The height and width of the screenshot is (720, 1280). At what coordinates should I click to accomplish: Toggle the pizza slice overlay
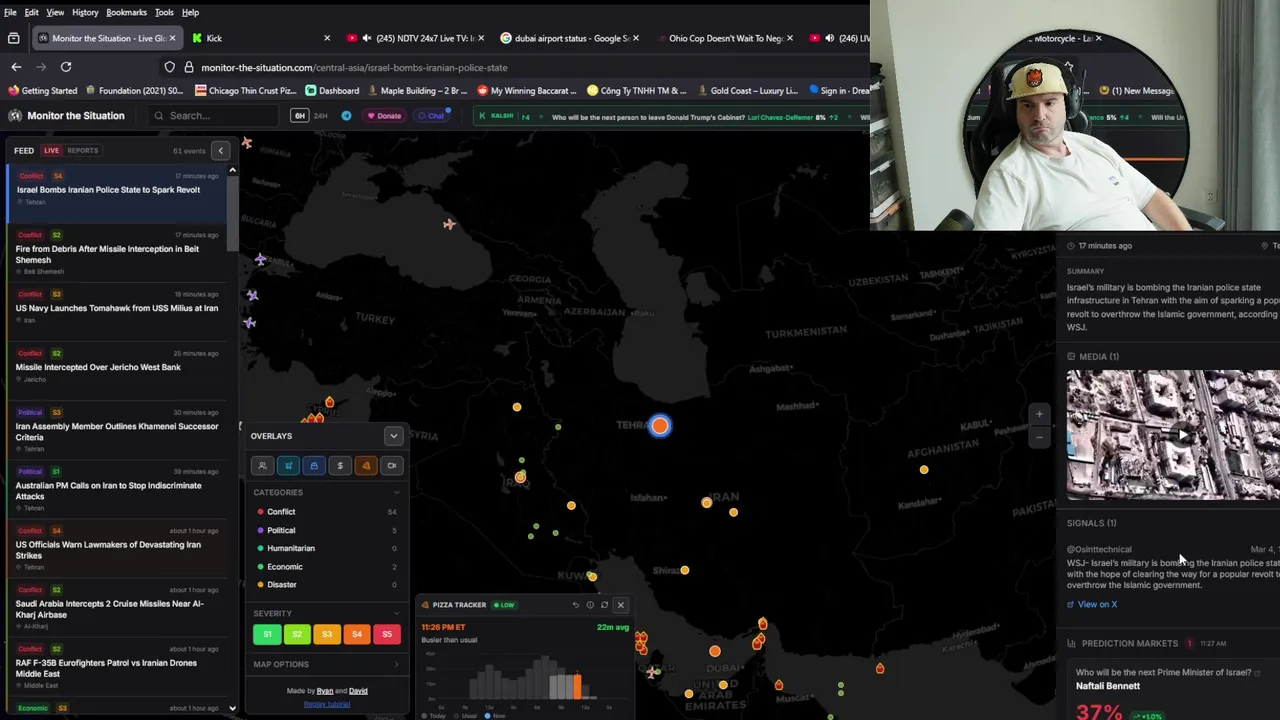click(x=366, y=465)
